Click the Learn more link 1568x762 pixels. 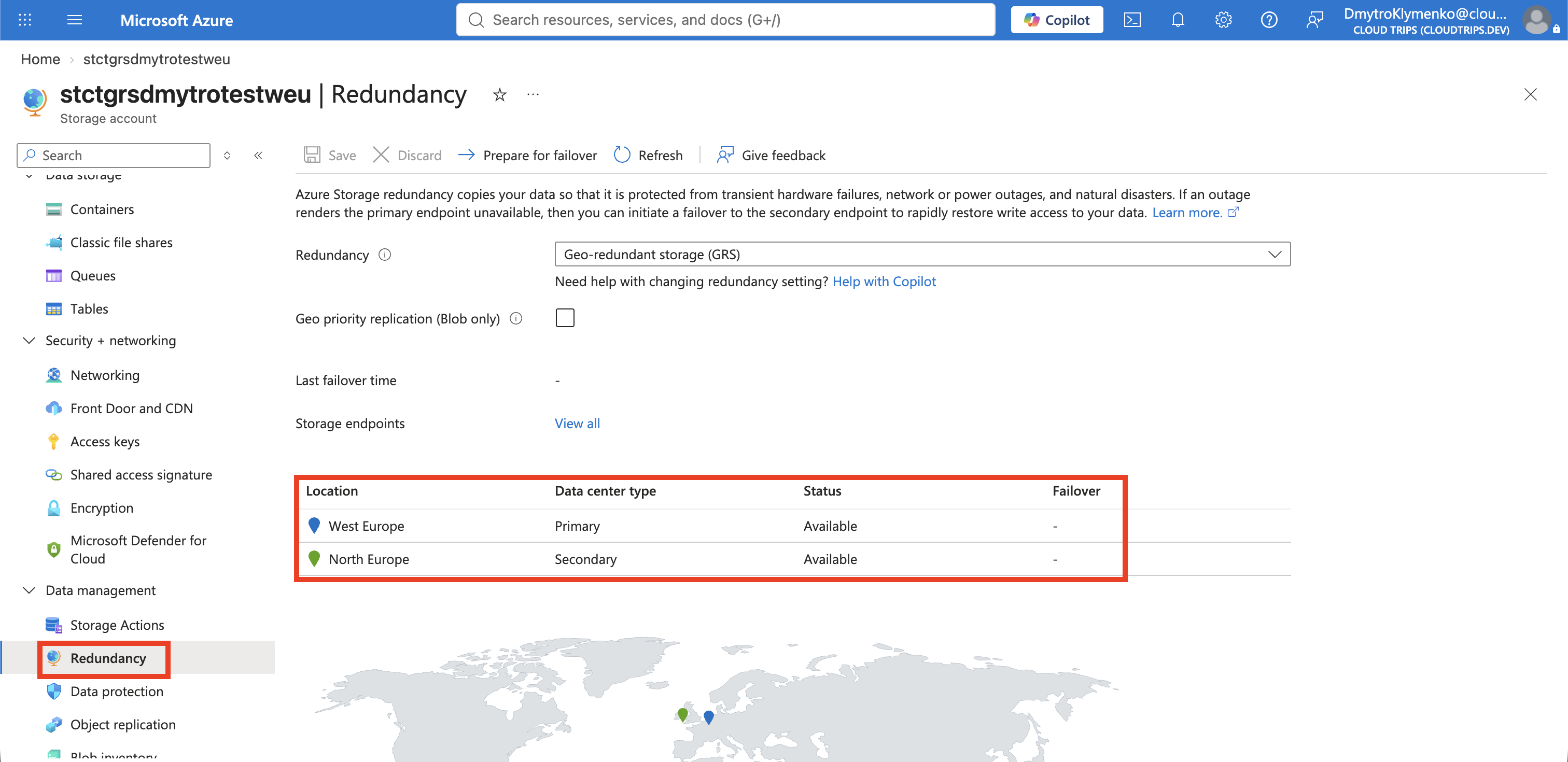pyautogui.click(x=1195, y=213)
